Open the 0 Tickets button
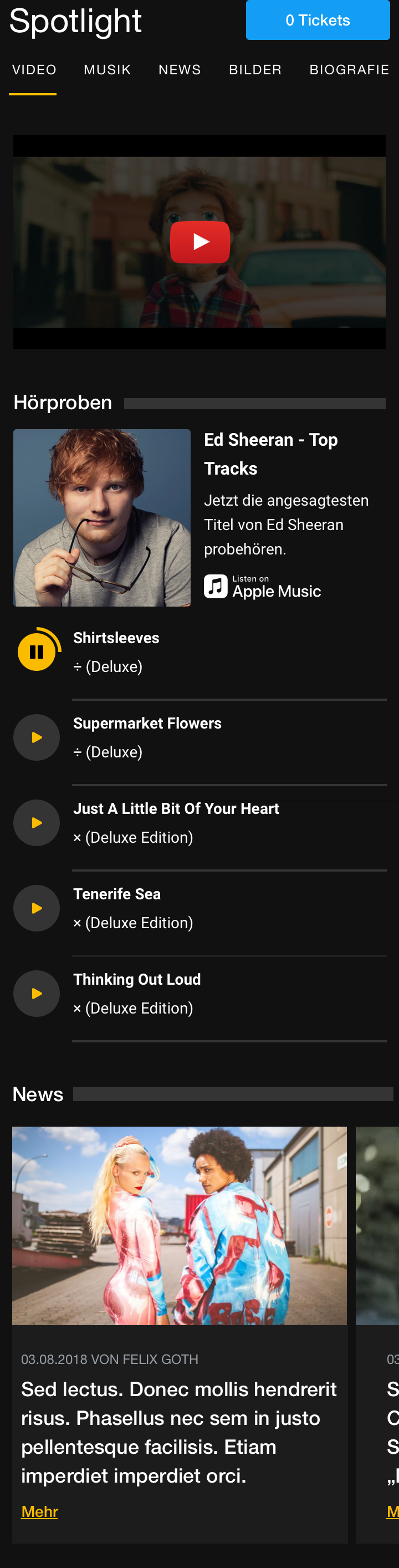The image size is (399, 1568). tap(318, 20)
